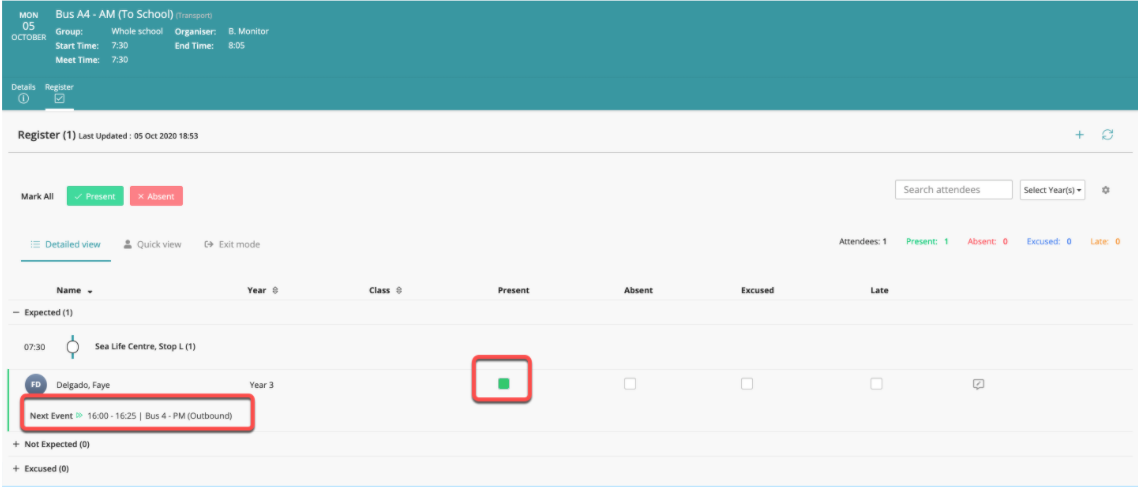
Task: Click Year 3 cell for Faye Delgado
Action: (261, 385)
